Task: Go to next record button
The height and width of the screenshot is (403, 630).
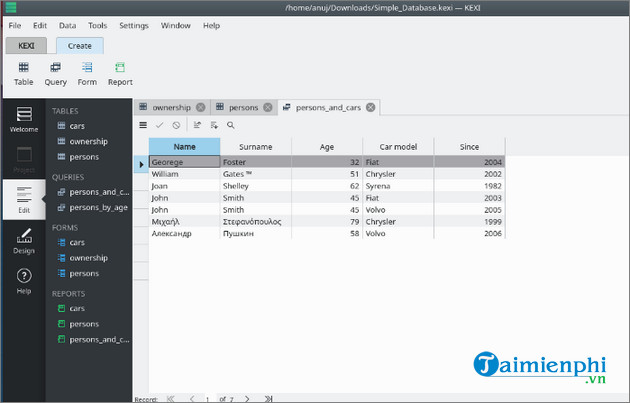Action: (245, 398)
